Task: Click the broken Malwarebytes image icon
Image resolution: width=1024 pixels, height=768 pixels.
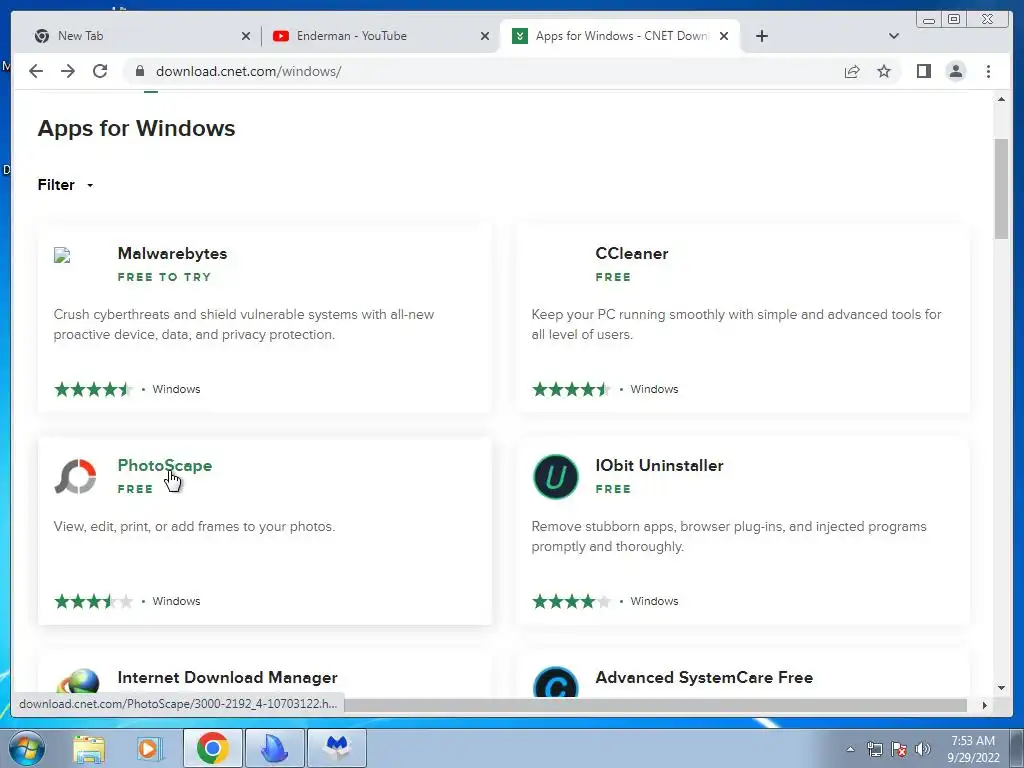Action: [x=62, y=255]
